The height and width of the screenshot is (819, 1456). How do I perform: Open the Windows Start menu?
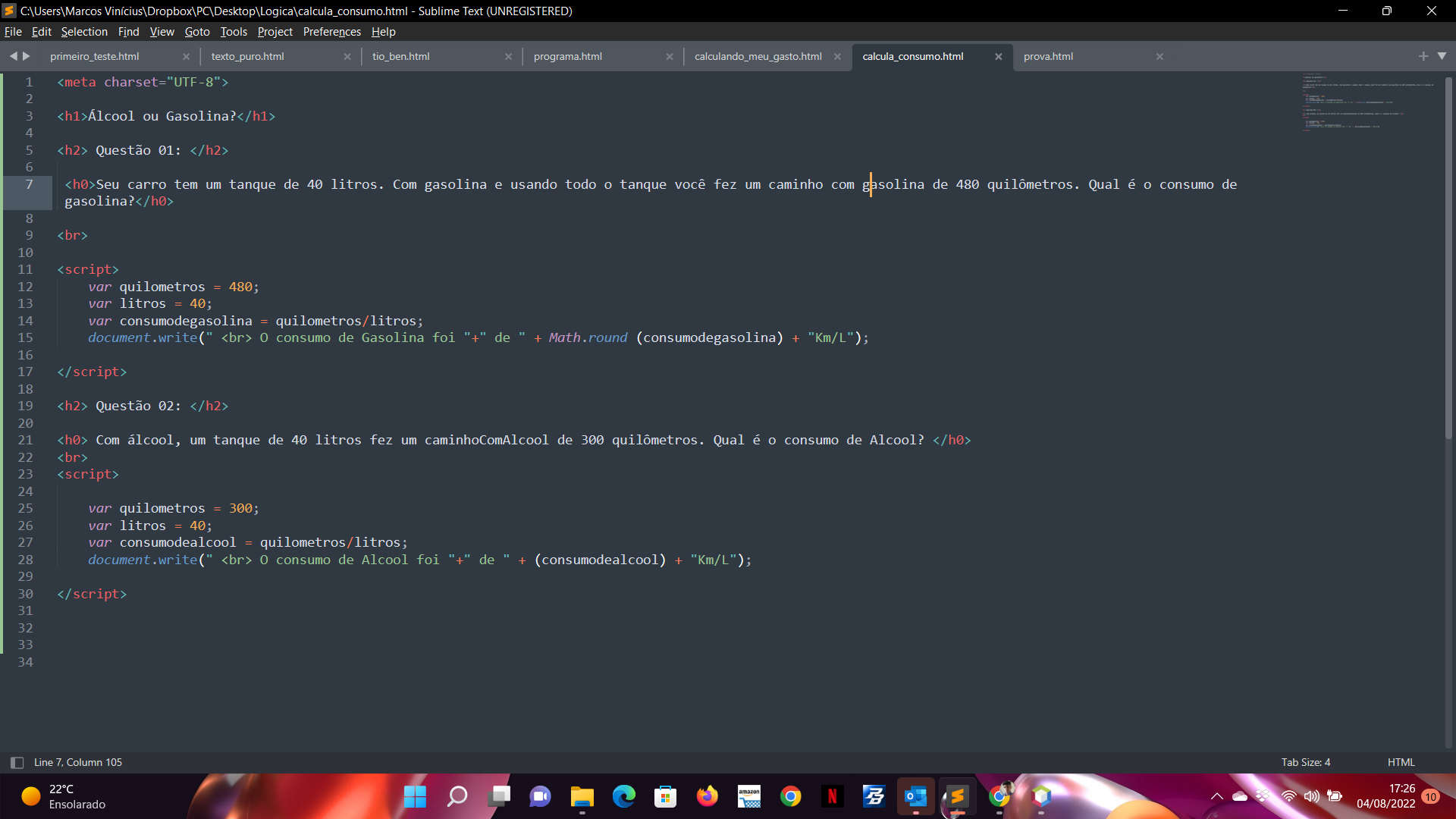pyautogui.click(x=415, y=796)
